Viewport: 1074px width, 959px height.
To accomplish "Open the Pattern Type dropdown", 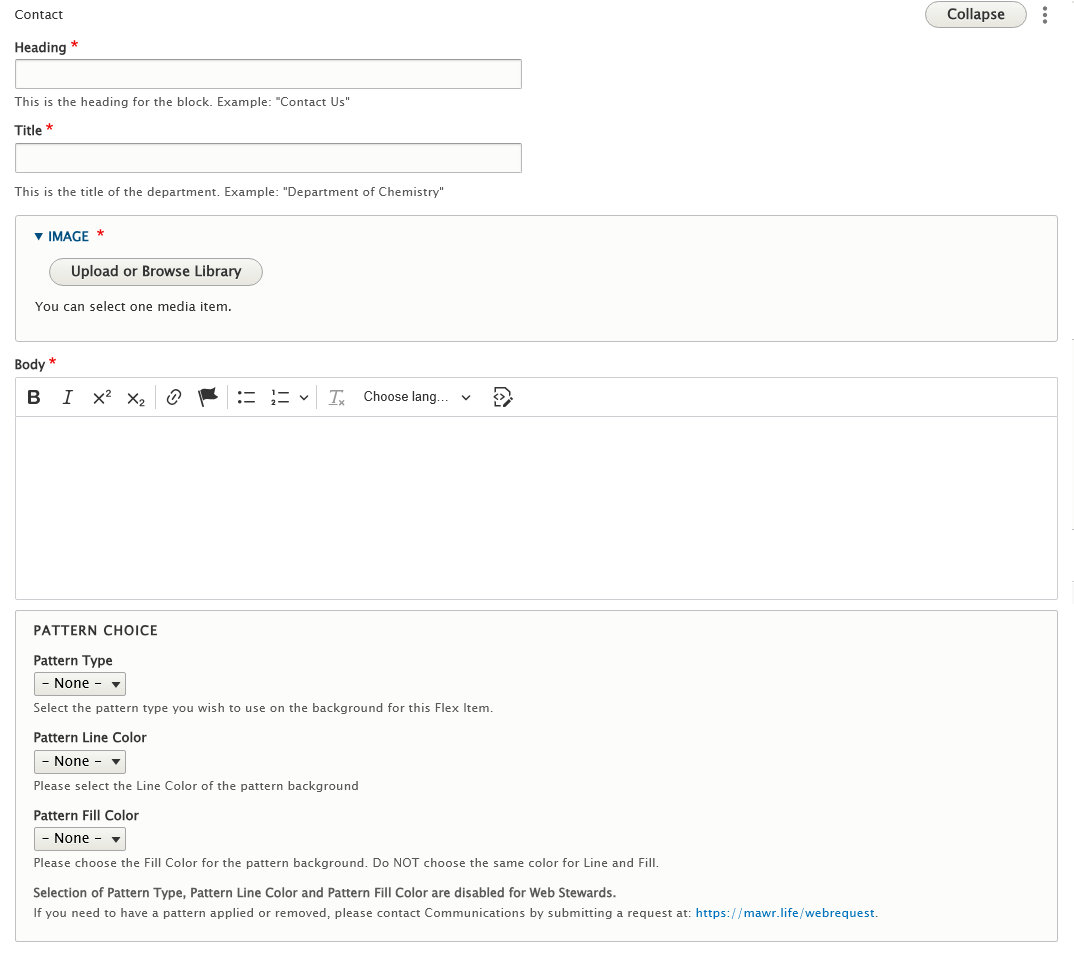I will (79, 683).
